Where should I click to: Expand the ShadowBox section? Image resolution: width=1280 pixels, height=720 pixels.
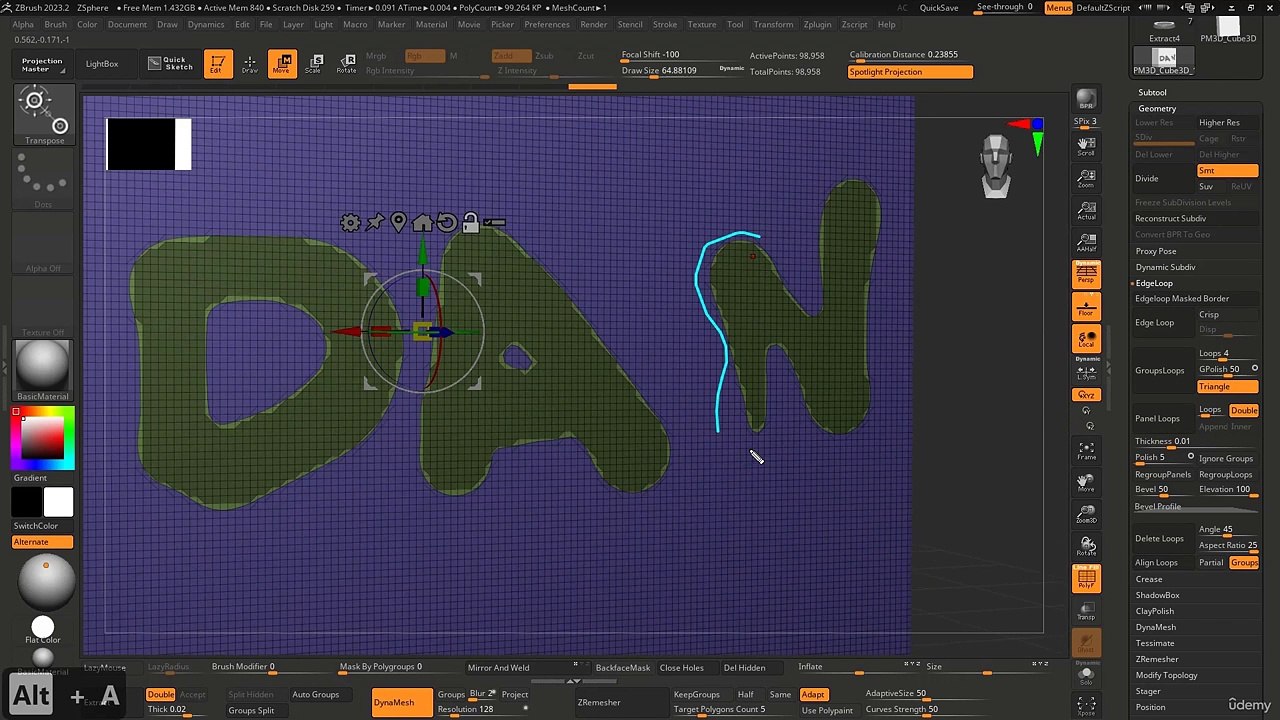(1157, 595)
